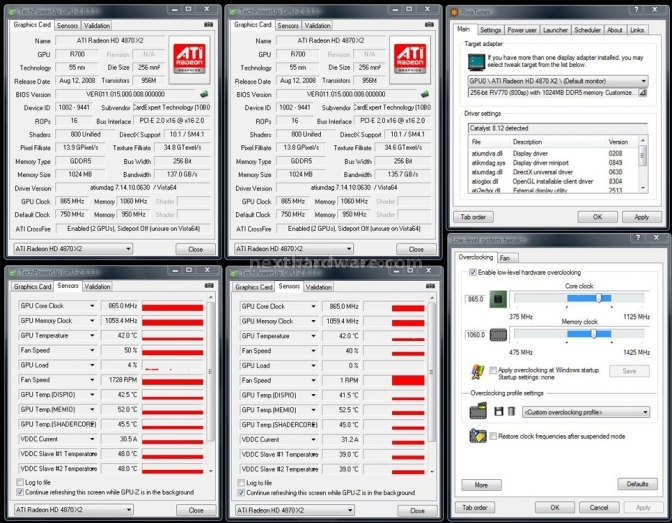This screenshot has height=523, width=672.
Task: Select the atikmdag.sys driver miniport row
Action: click(x=552, y=162)
